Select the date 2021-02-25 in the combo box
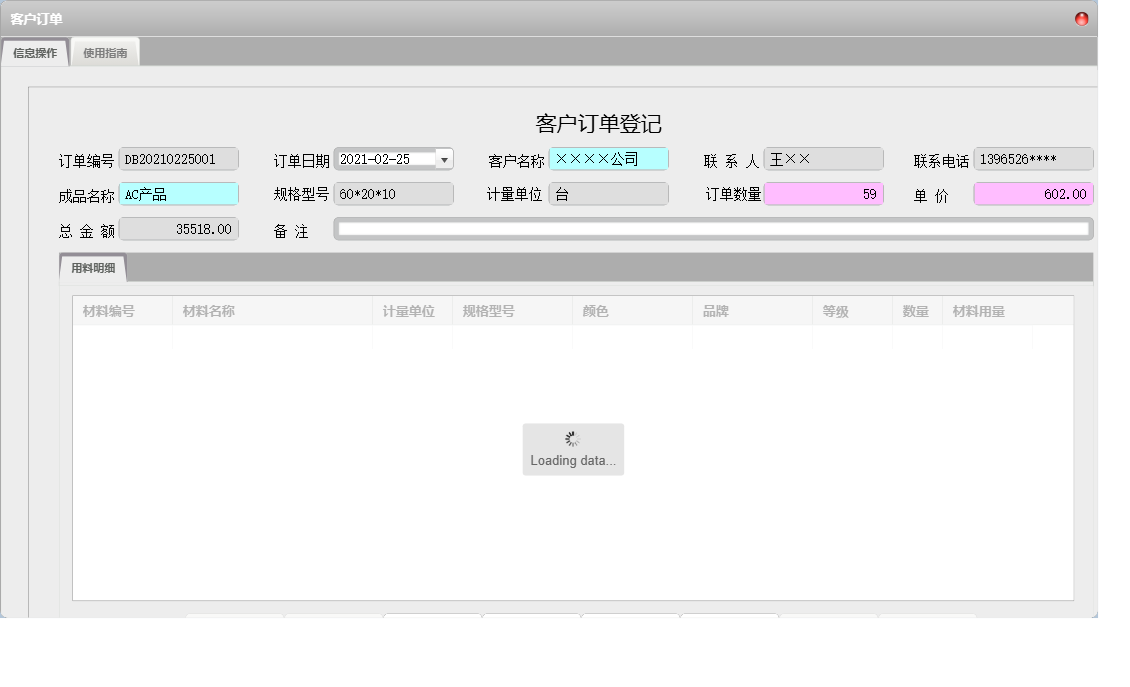Image resolution: width=1130 pixels, height=687 pixels. pyautogui.click(x=380, y=158)
